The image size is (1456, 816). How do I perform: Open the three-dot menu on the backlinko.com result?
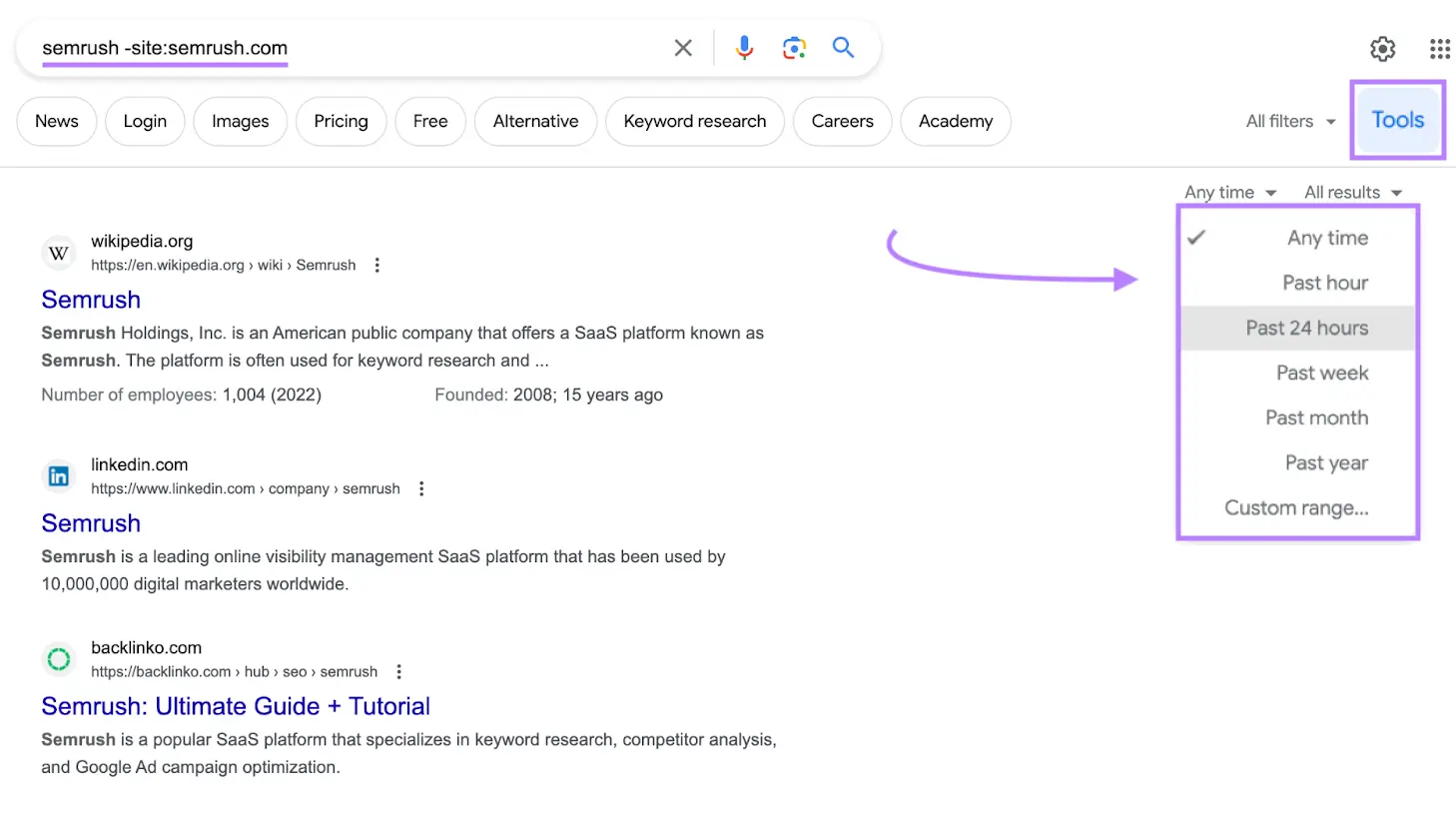tap(398, 671)
